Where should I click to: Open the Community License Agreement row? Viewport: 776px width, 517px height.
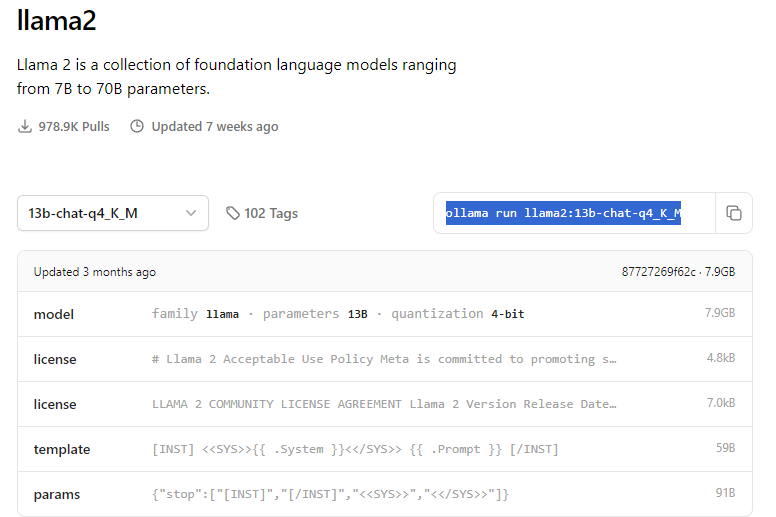pyautogui.click(x=384, y=404)
